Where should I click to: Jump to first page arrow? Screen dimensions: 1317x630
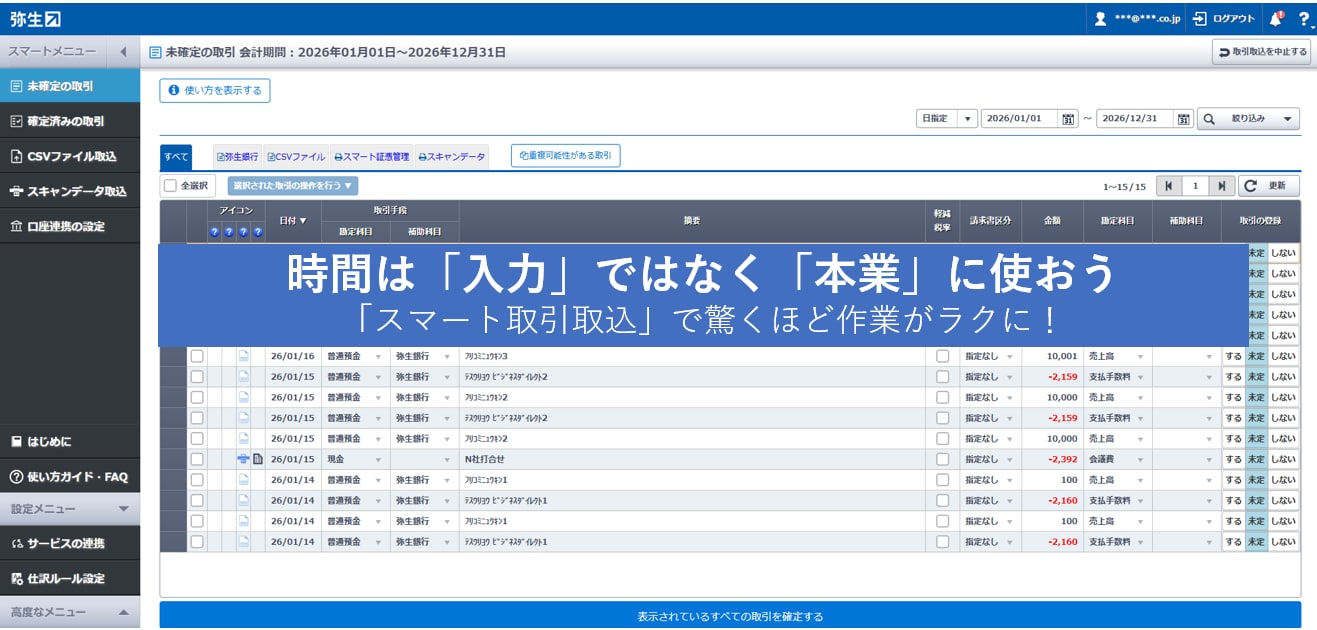click(x=1168, y=186)
